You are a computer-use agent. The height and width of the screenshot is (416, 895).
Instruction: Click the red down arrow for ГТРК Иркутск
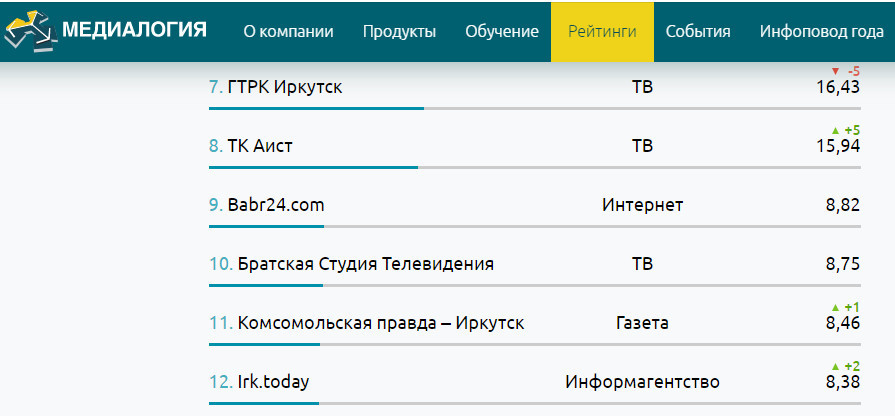coord(836,72)
